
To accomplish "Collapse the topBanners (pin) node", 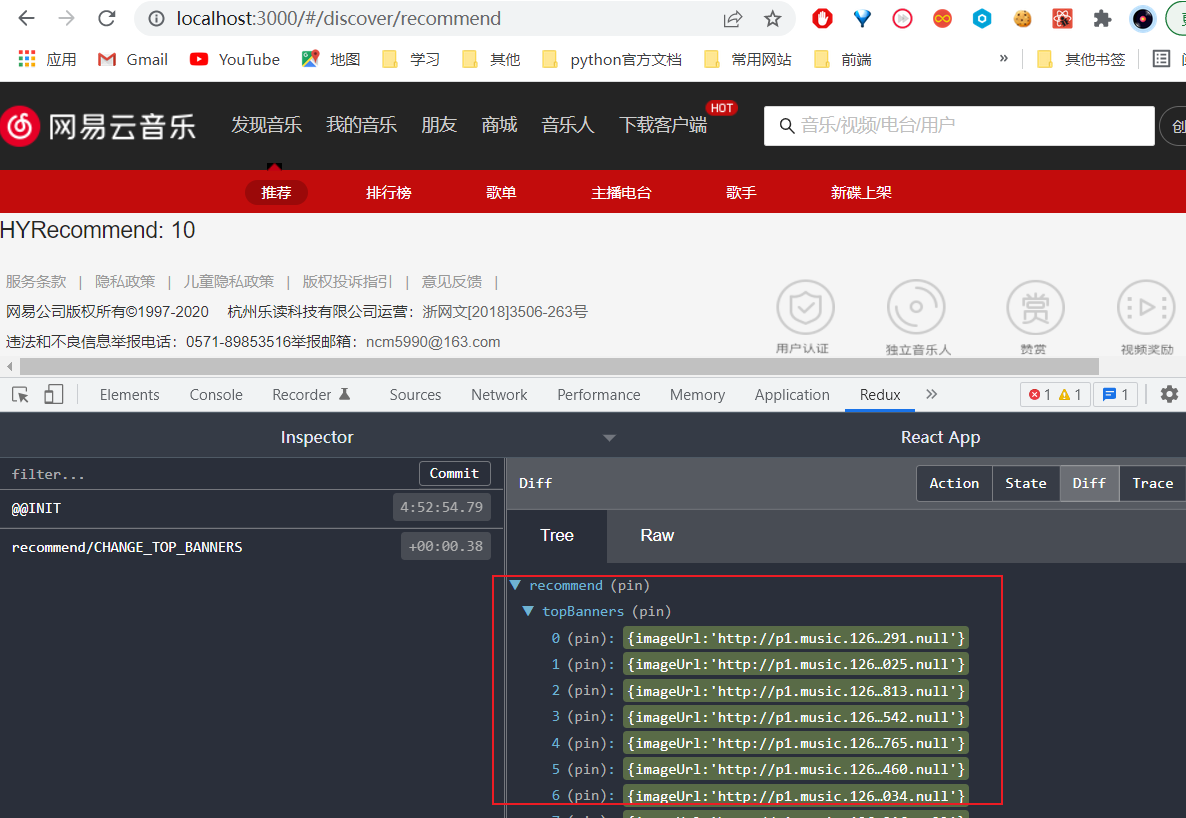I will [529, 611].
